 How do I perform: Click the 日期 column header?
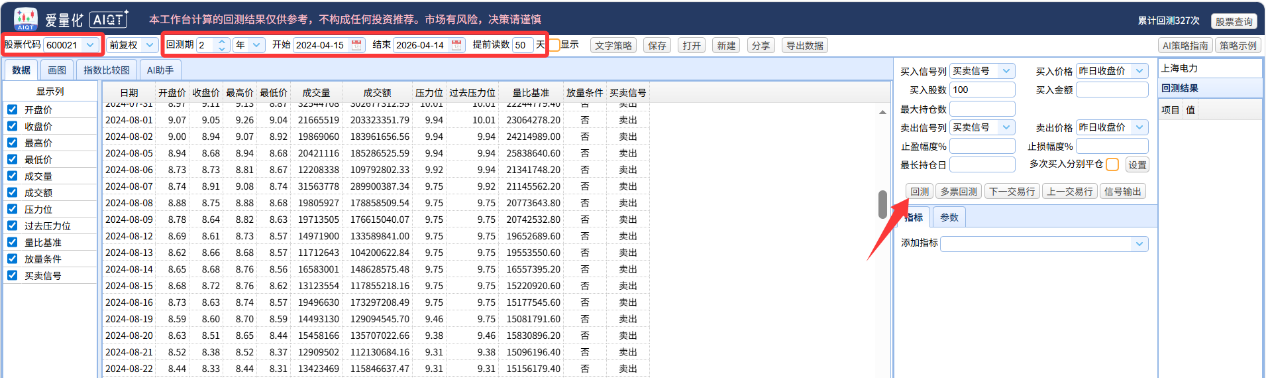(129, 92)
